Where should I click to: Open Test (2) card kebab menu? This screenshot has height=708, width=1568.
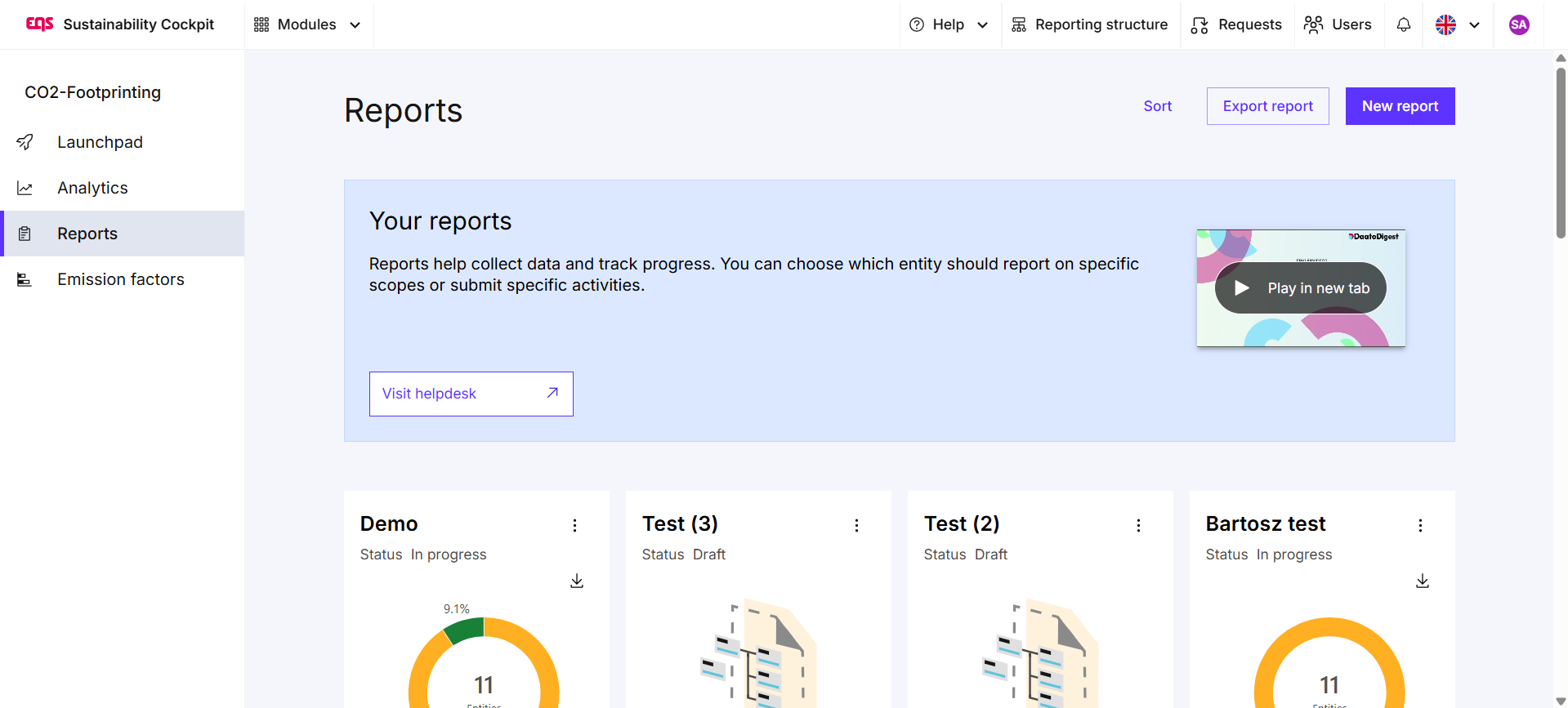[x=1139, y=525]
